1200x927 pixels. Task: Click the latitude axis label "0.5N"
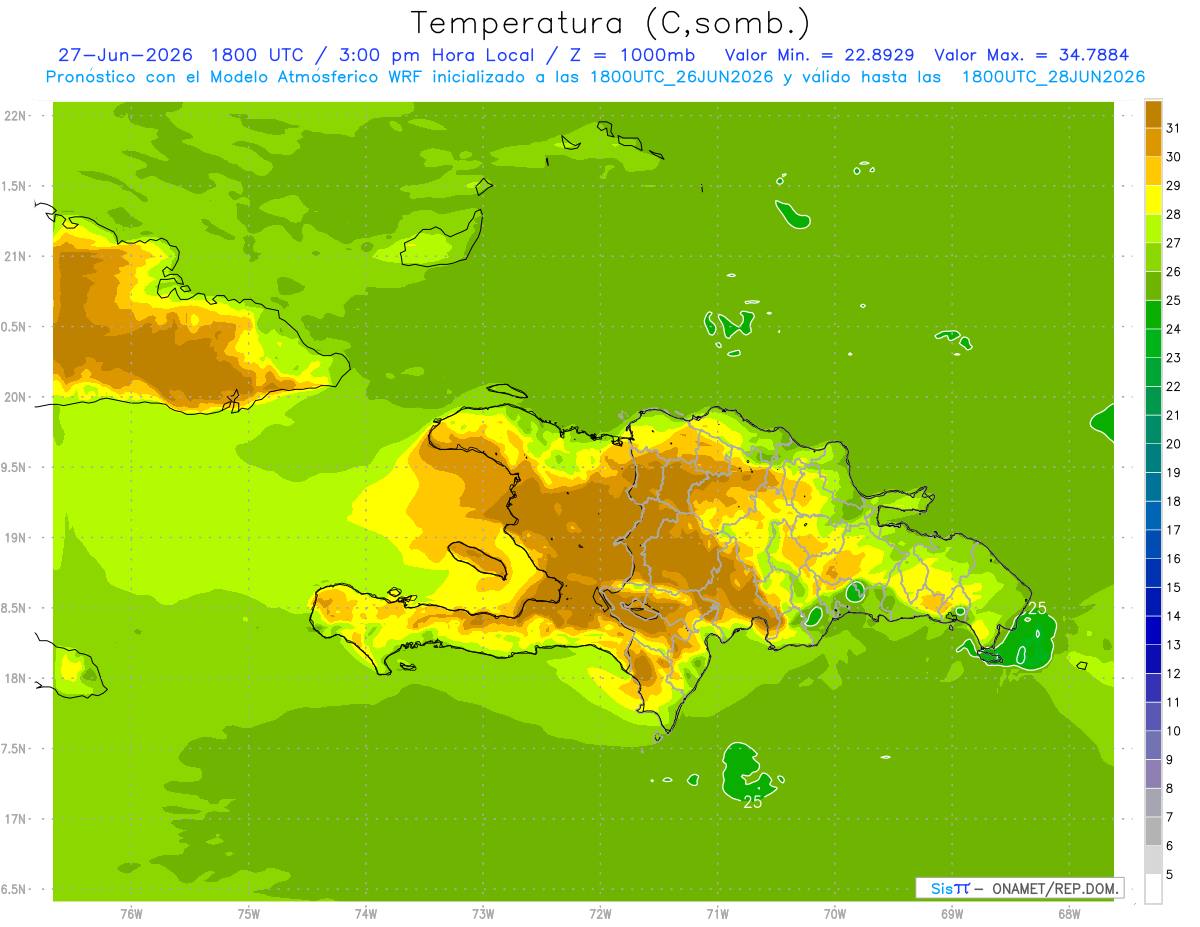15,327
